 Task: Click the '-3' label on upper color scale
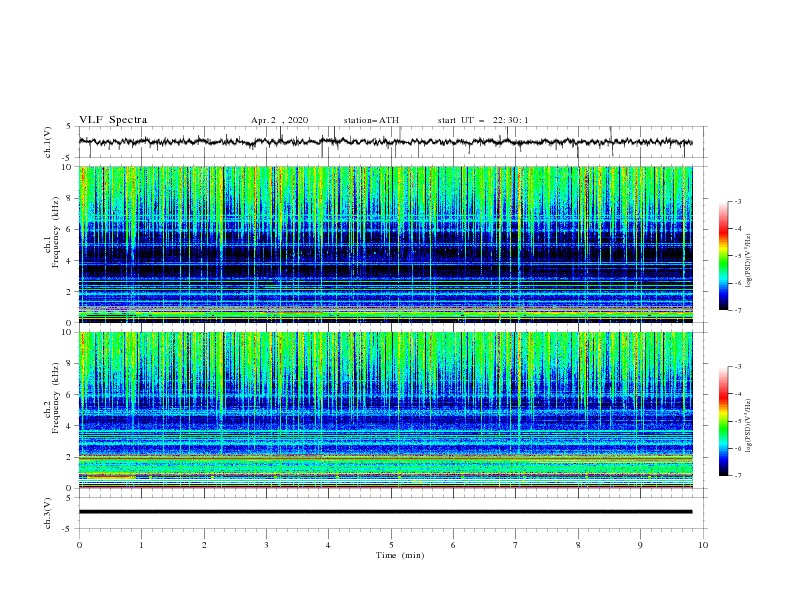[x=737, y=201]
